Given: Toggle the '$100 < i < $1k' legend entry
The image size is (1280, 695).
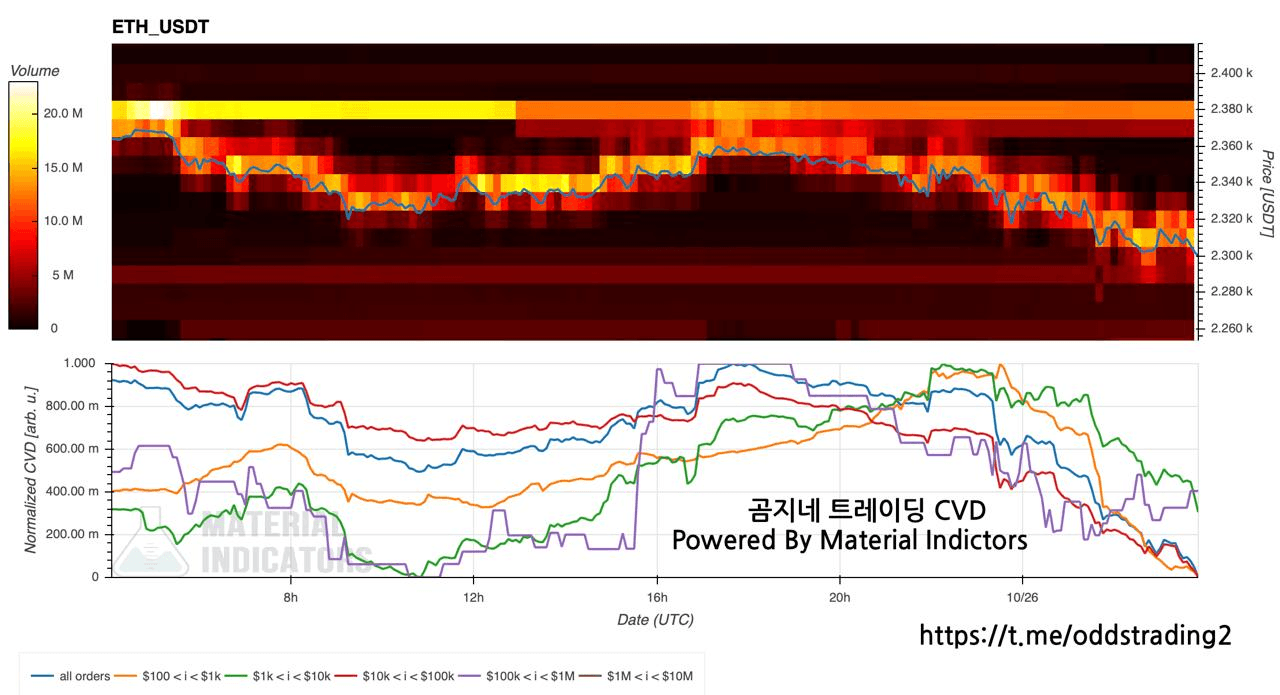Looking at the screenshot, I should (171, 676).
